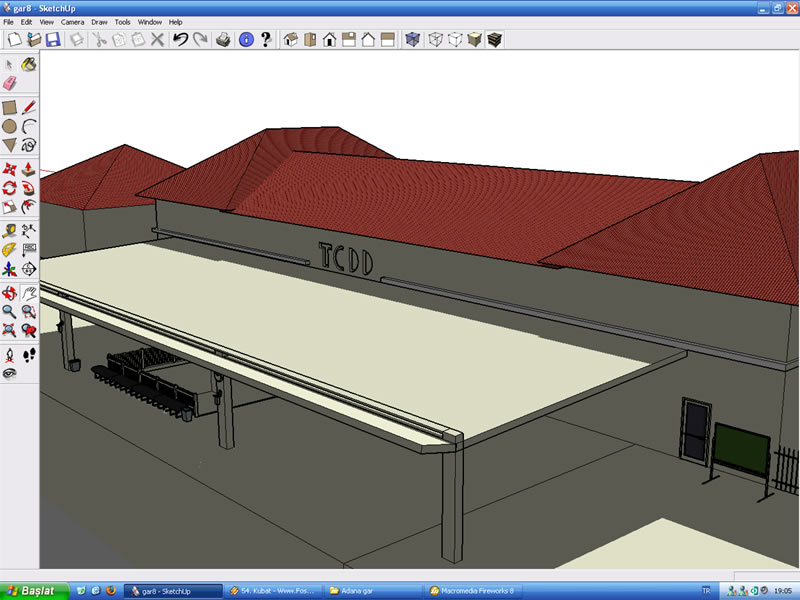Pick the Polygon triangle tool

pos(9,145)
